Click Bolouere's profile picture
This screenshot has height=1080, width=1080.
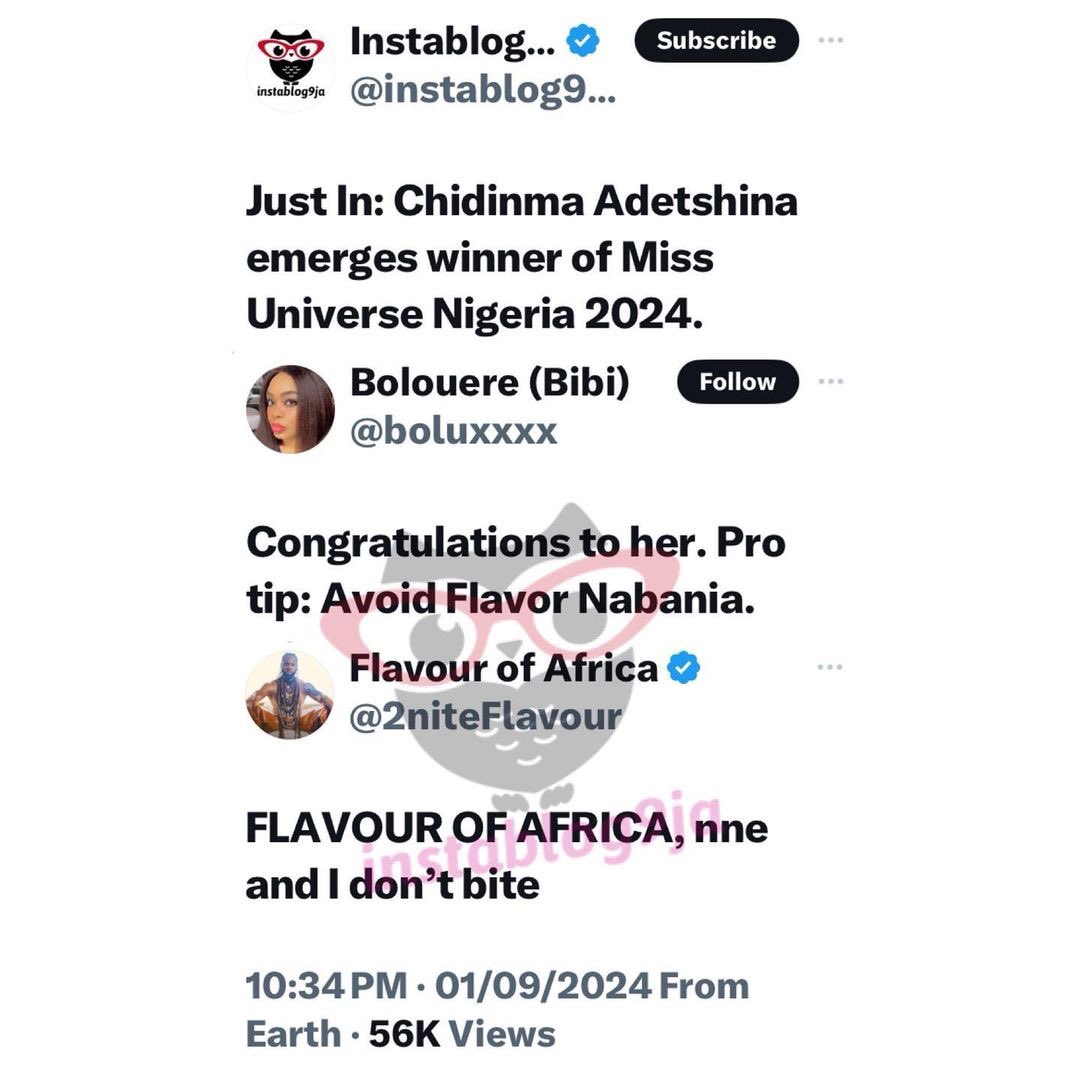click(290, 406)
